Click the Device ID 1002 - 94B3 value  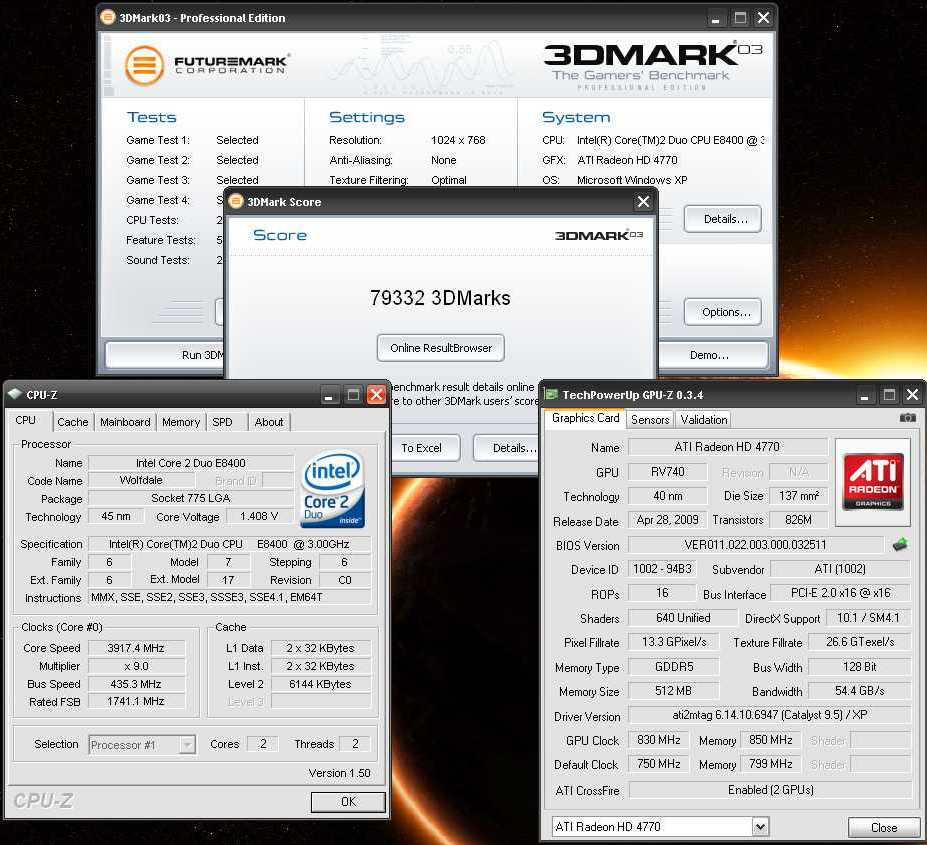click(662, 569)
